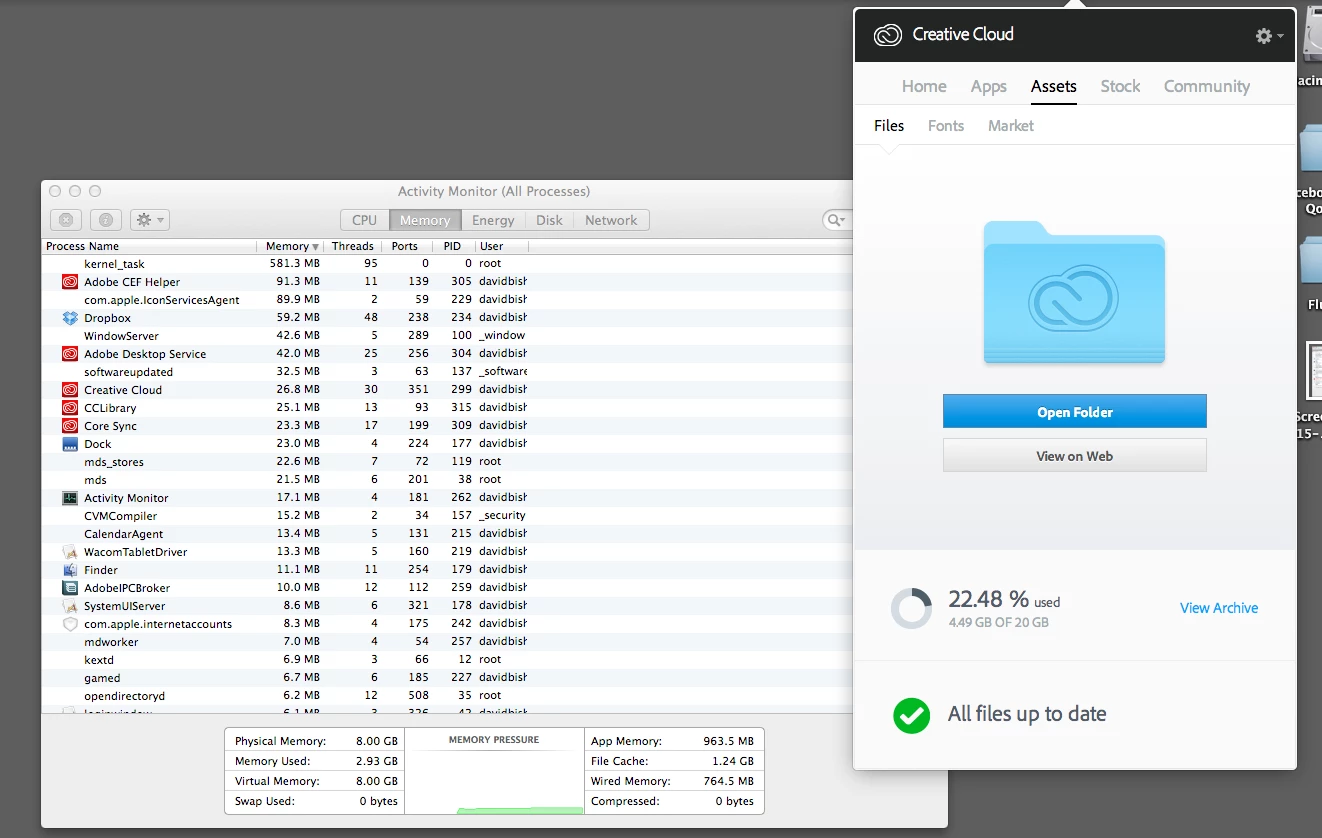Viewport: 1322px width, 838px height.
Task: Sort by the Memory column header
Action: 291,246
